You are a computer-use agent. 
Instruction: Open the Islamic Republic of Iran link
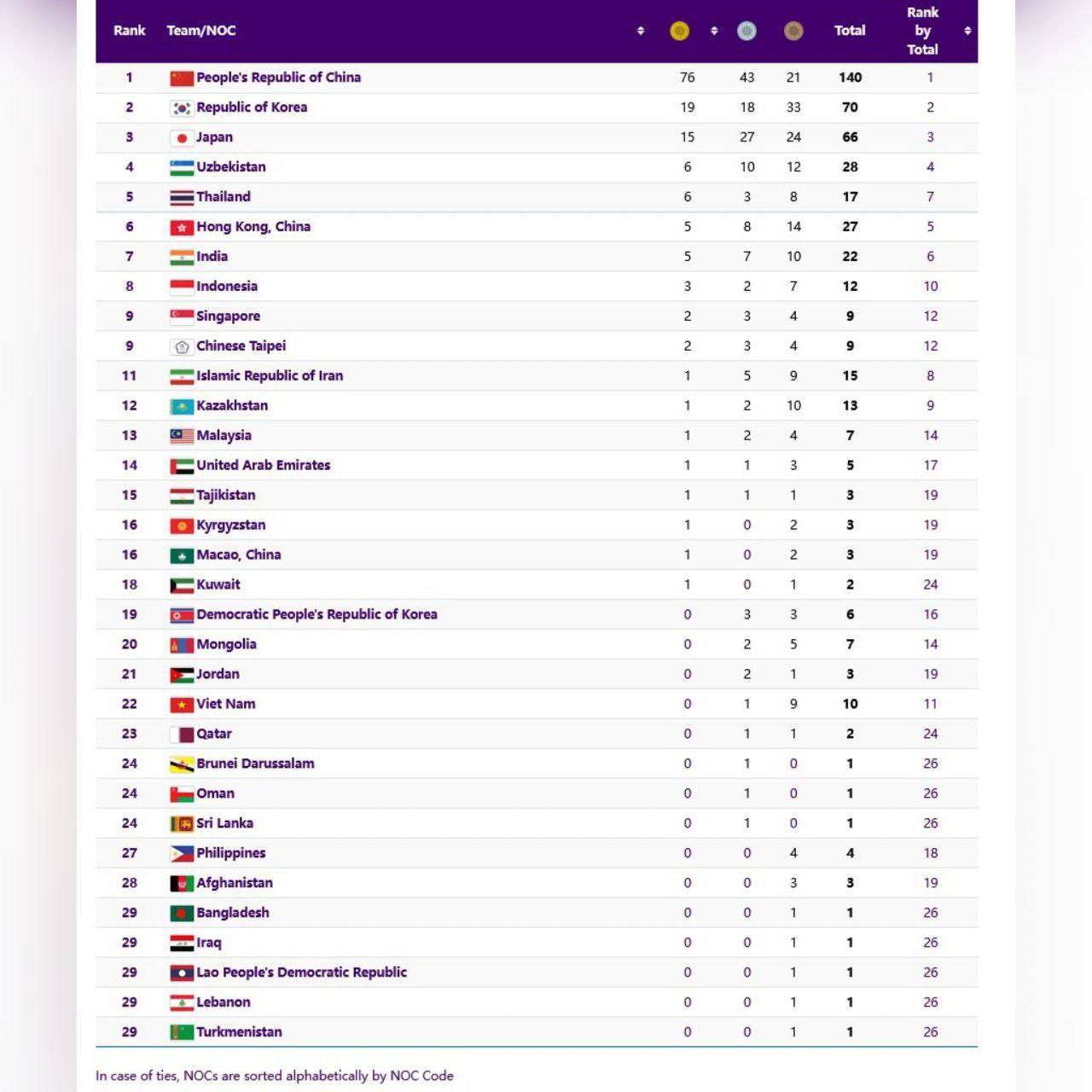(x=270, y=376)
